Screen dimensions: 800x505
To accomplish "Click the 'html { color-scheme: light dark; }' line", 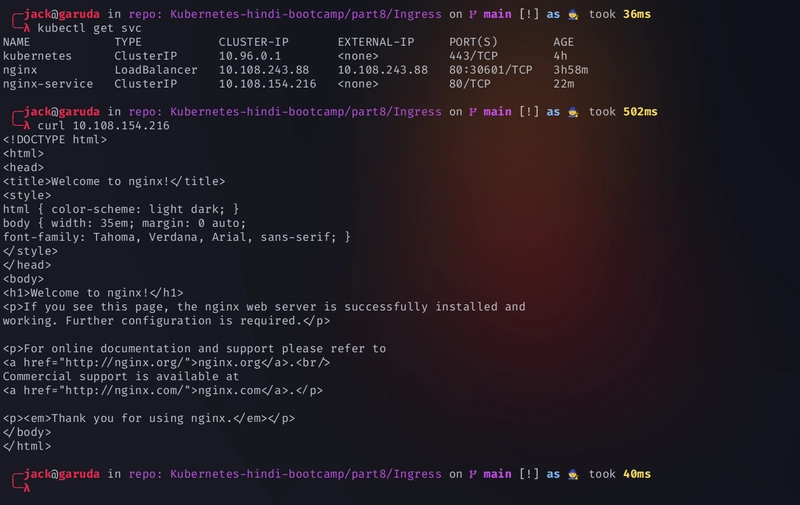I will [121, 209].
